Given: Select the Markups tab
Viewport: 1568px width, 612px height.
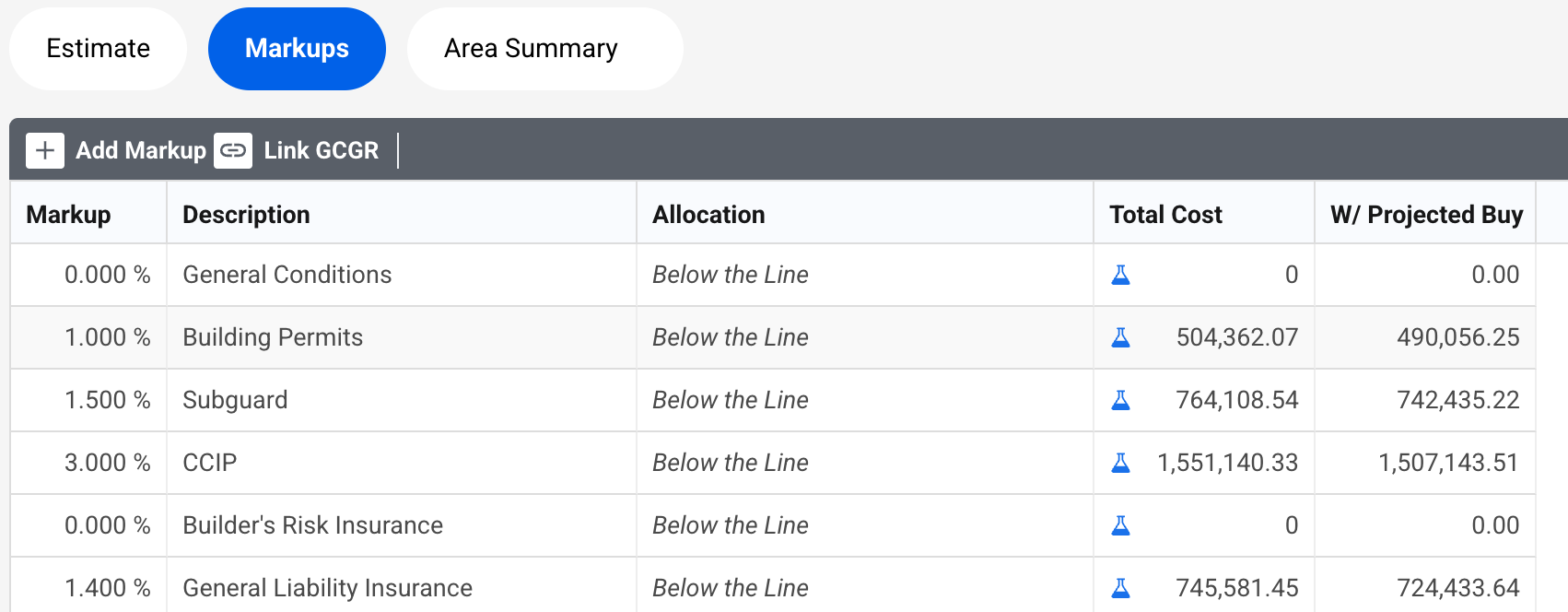Looking at the screenshot, I should click(297, 49).
